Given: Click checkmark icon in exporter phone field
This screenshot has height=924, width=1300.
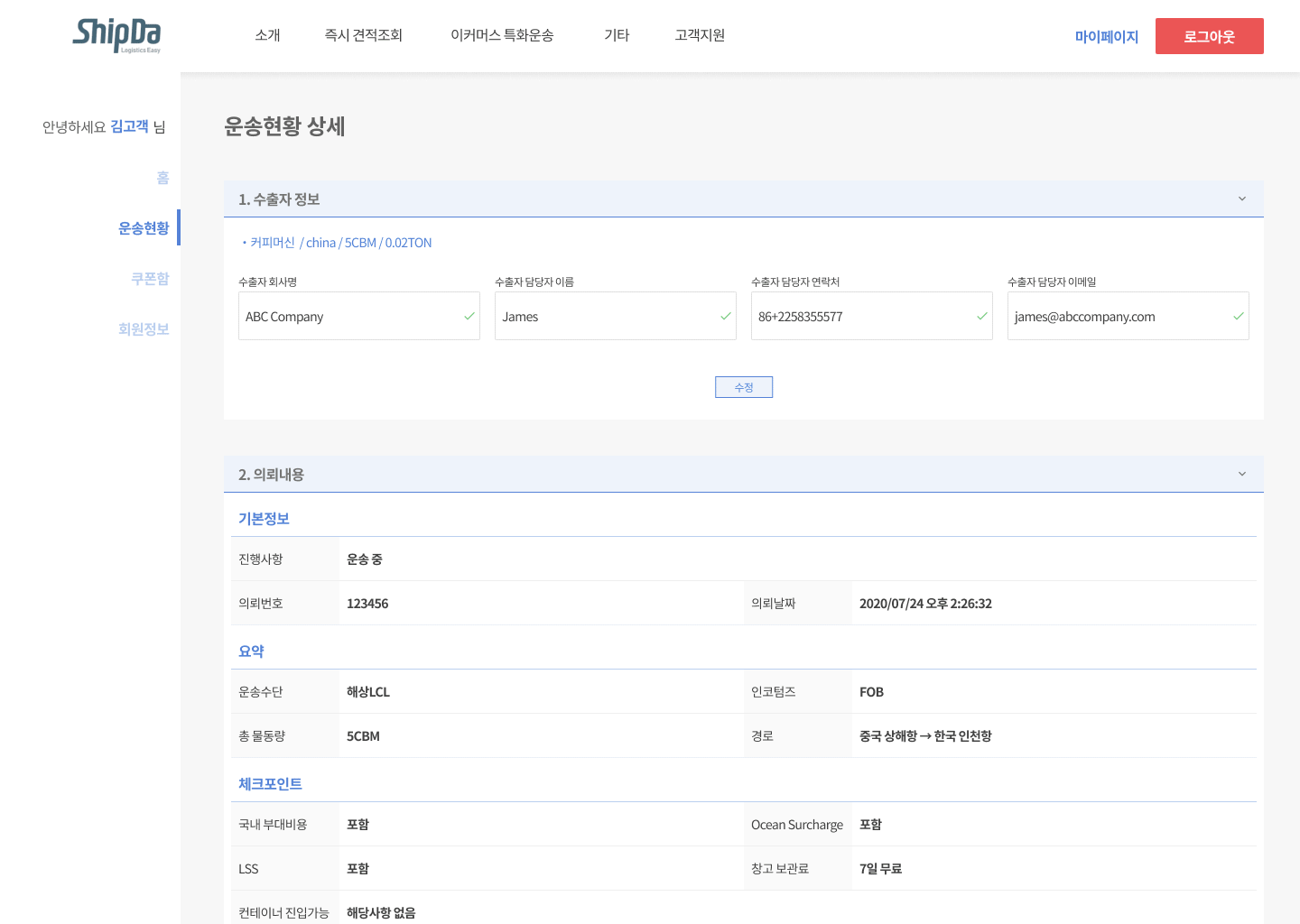Looking at the screenshot, I should pyautogui.click(x=982, y=317).
